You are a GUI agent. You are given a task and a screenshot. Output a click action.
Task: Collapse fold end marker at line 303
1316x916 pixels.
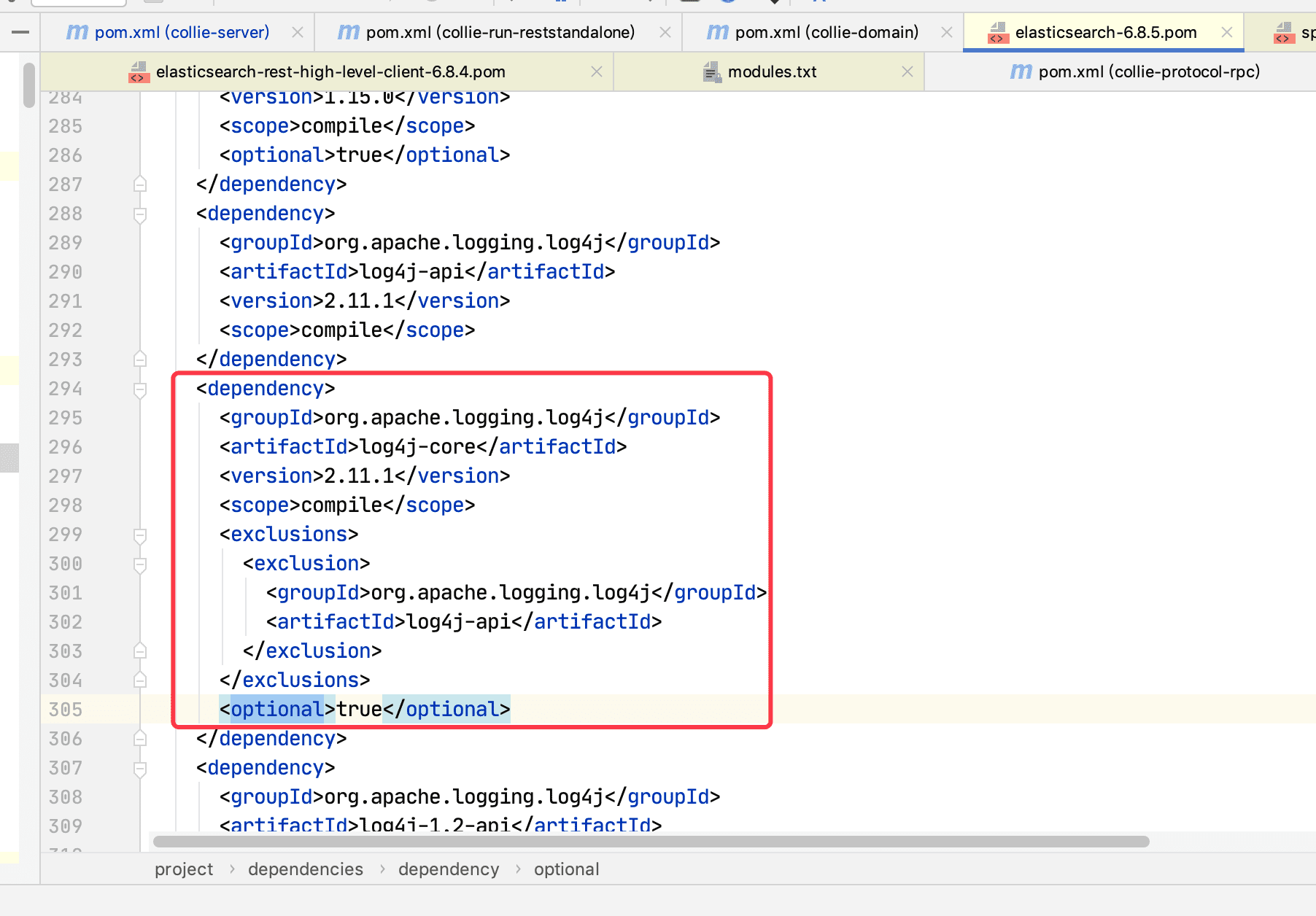(x=140, y=651)
